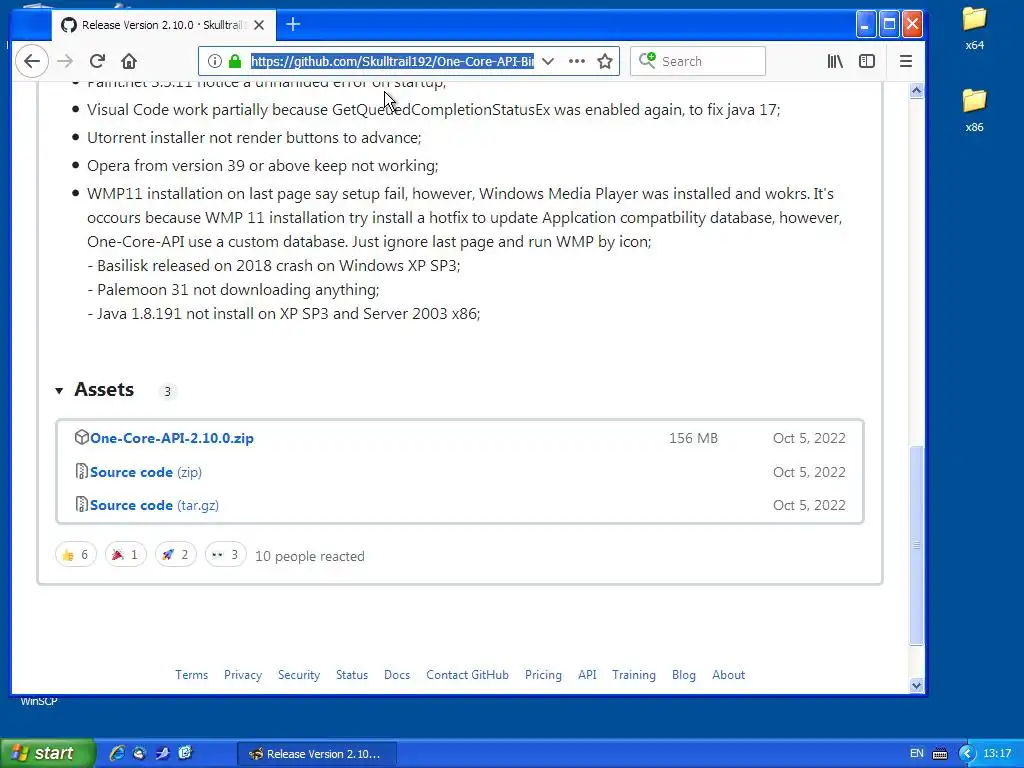Toggle rocket reaction with 2
The width and height of the screenshot is (1024, 768).
[176, 554]
